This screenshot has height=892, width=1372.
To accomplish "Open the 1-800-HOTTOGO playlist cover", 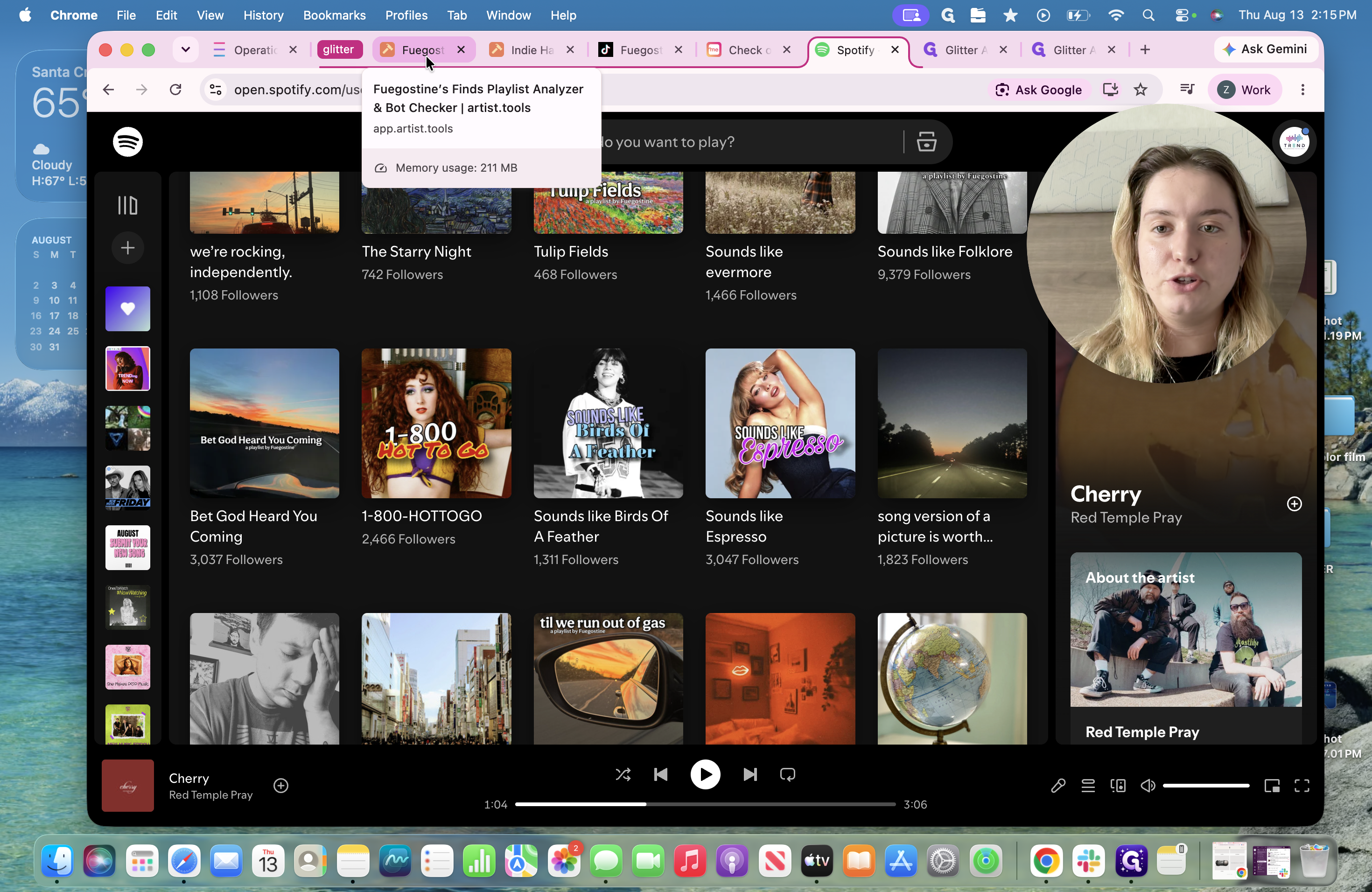I will click(x=436, y=423).
